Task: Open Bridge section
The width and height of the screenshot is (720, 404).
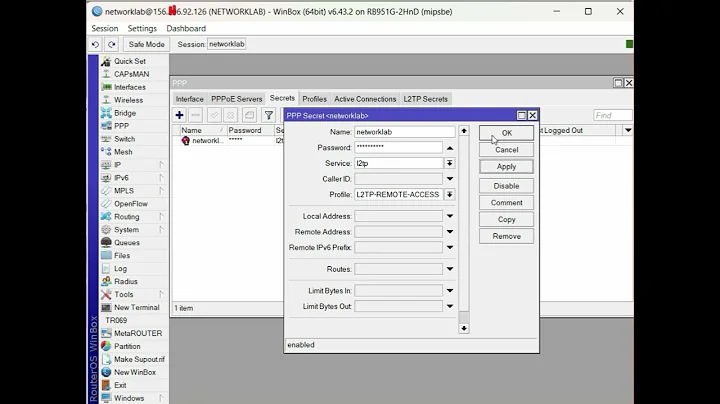Action: [x=125, y=113]
